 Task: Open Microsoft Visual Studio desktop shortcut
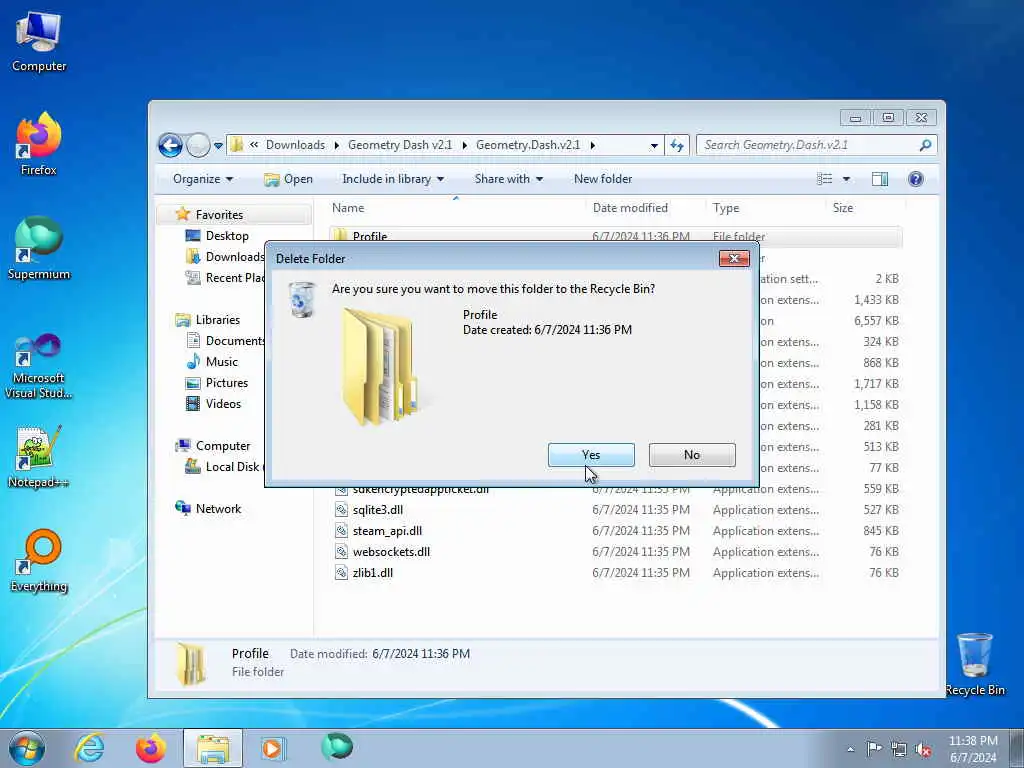pos(39,366)
